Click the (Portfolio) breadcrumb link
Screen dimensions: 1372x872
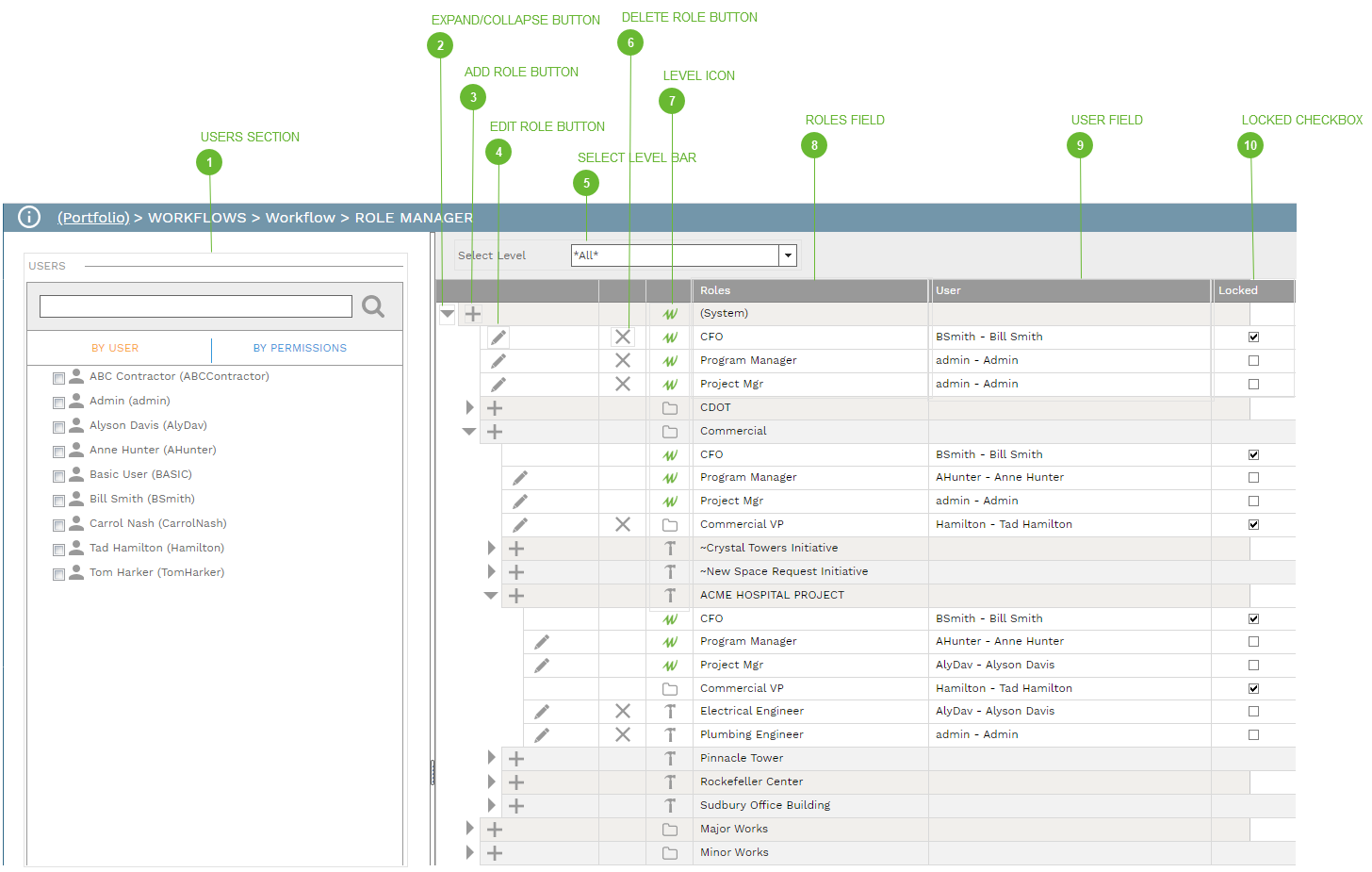pos(93,218)
